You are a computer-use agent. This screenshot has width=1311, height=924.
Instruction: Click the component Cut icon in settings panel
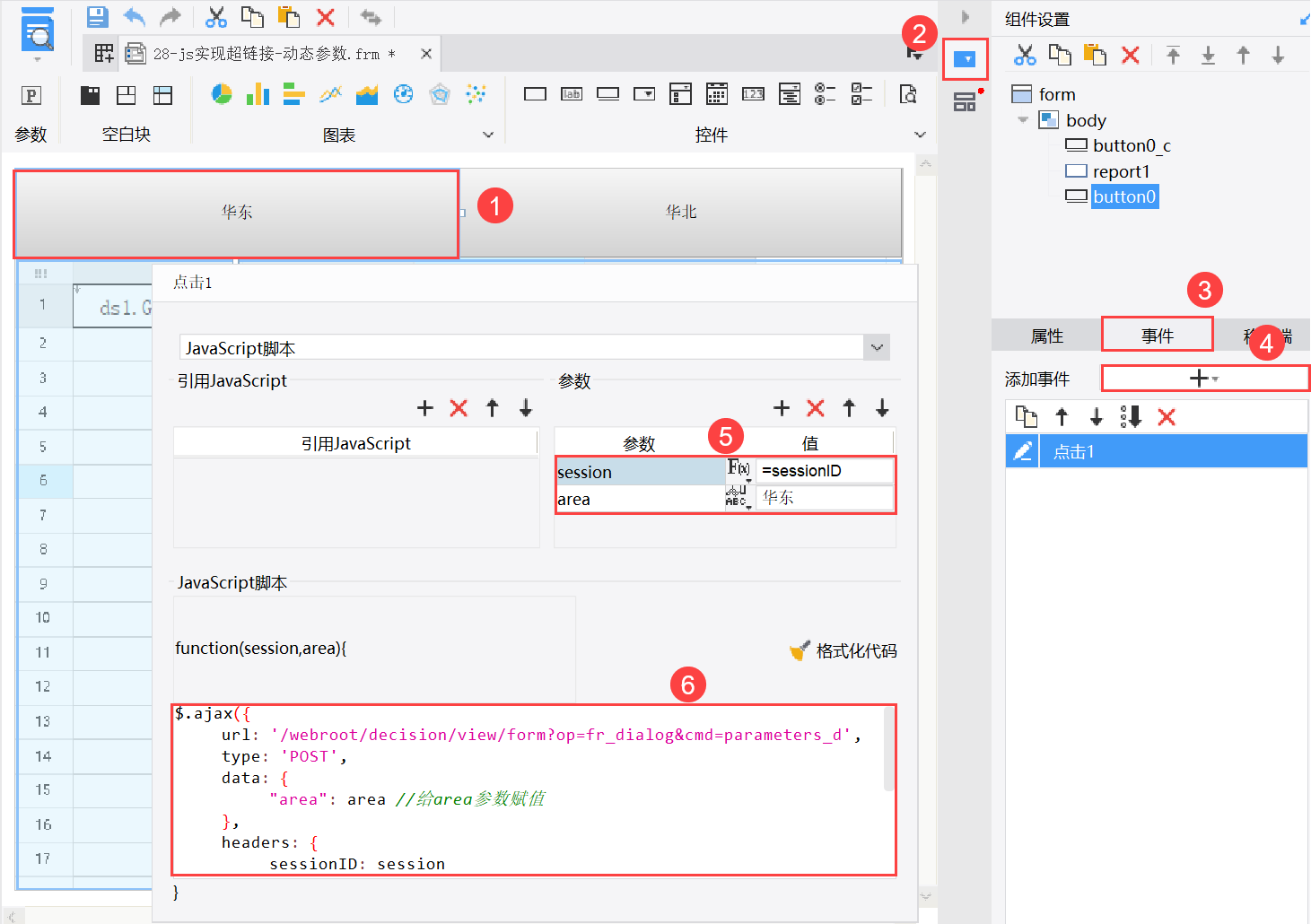(x=1024, y=56)
